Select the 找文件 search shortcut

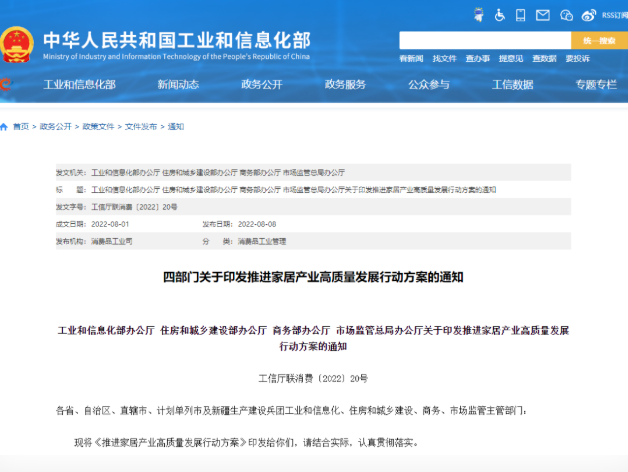click(445, 58)
